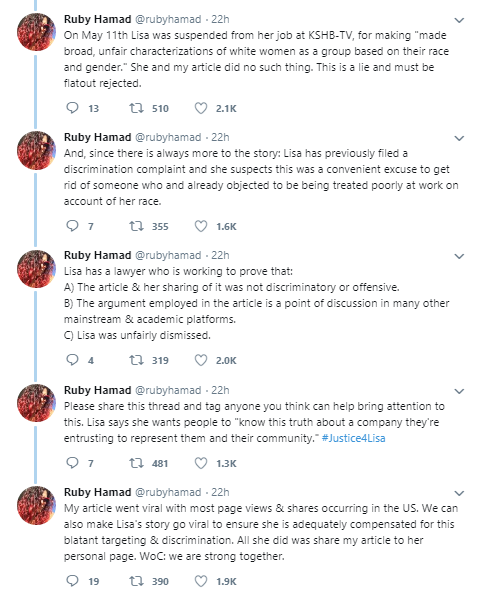Open the @rubyhamad handle on the second tweet
The image size is (482, 595).
point(168,137)
